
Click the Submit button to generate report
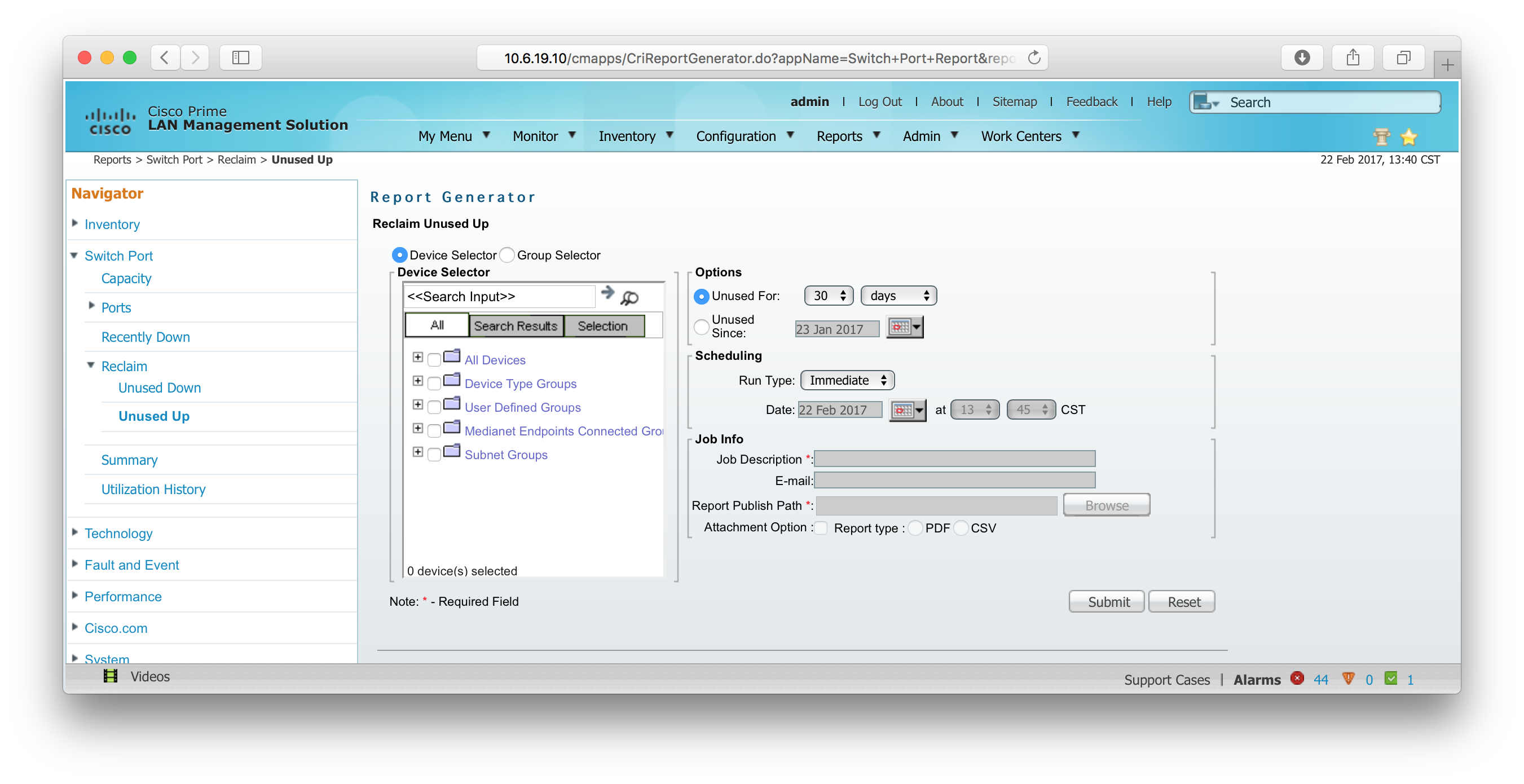point(1108,601)
